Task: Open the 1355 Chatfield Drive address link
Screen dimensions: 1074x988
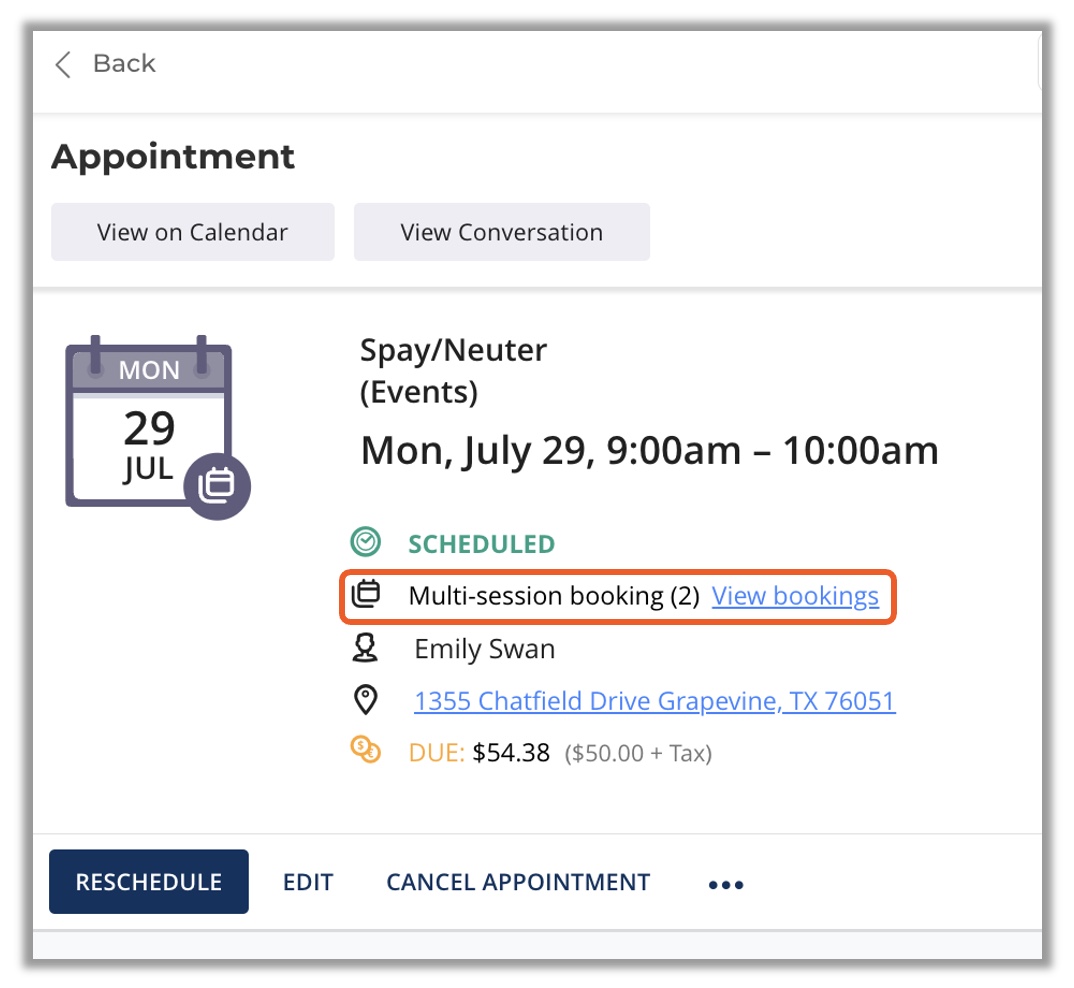Action: tap(654, 701)
